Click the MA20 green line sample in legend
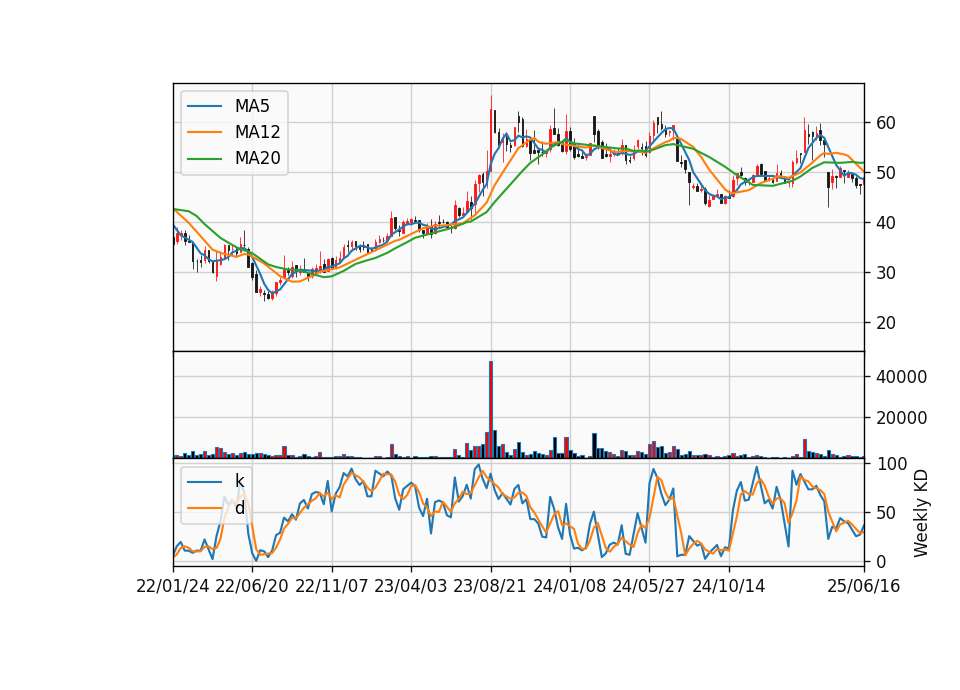 pyautogui.click(x=204, y=159)
